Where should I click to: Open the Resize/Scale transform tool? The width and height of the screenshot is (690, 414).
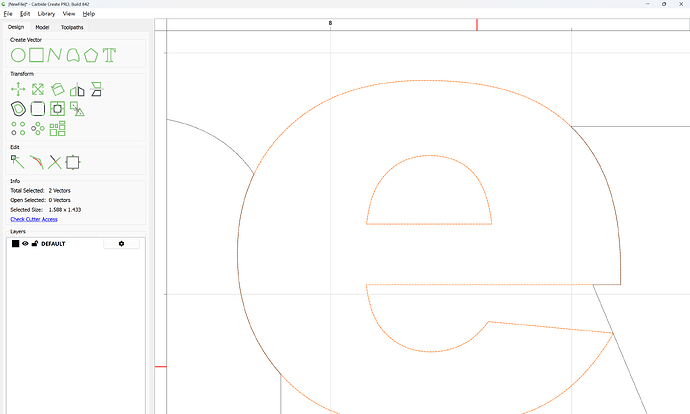(x=37, y=89)
